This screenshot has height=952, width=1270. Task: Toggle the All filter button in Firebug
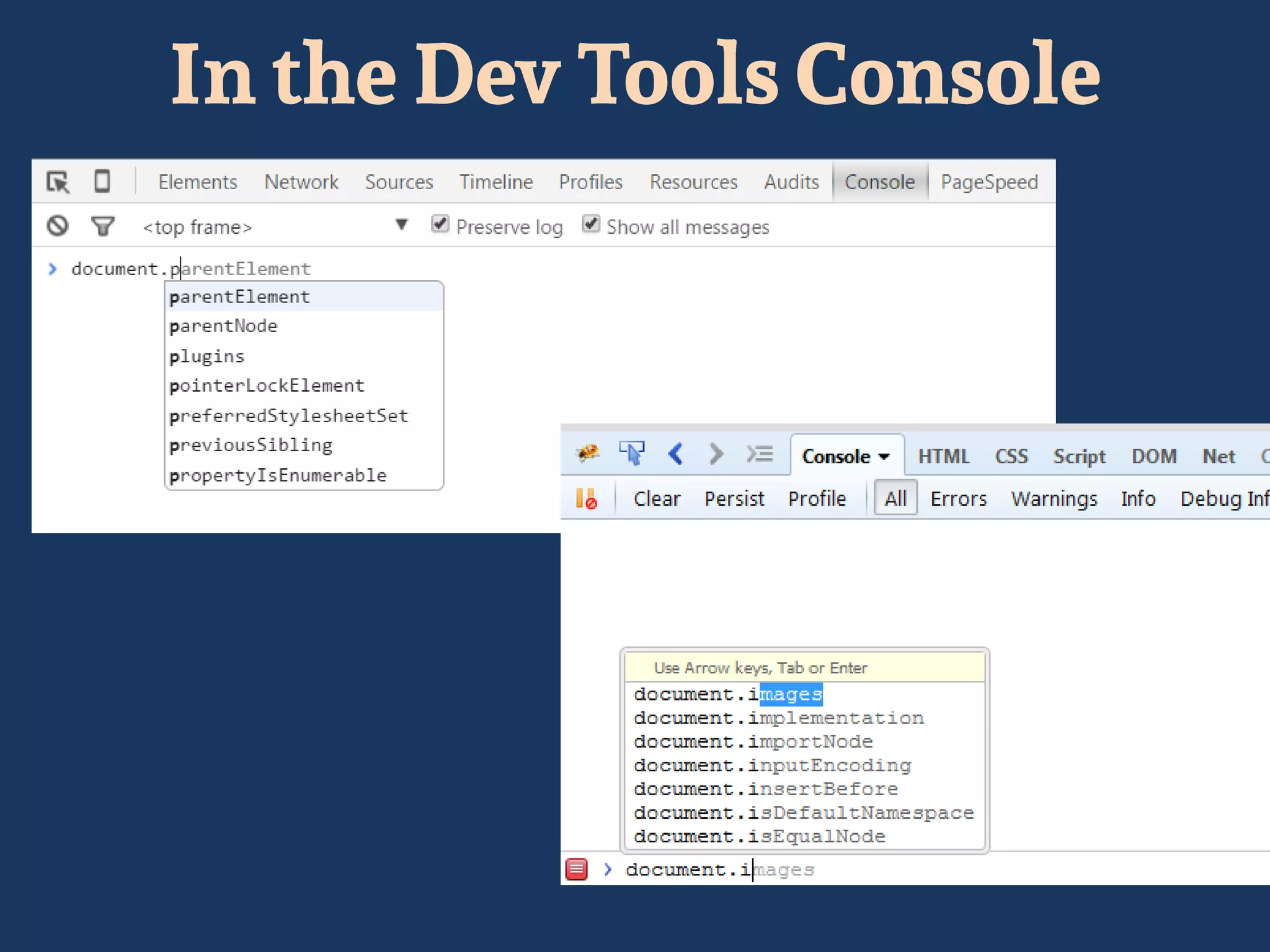[895, 498]
